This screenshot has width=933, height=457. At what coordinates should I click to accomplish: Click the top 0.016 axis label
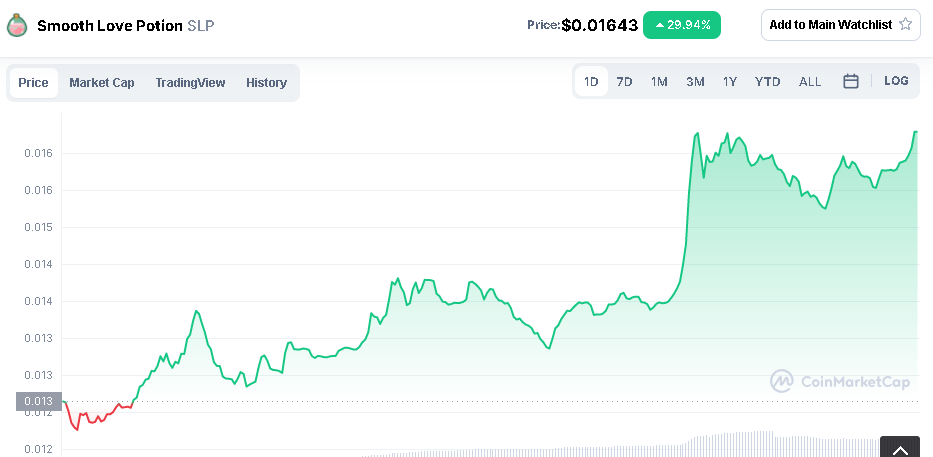coord(39,154)
